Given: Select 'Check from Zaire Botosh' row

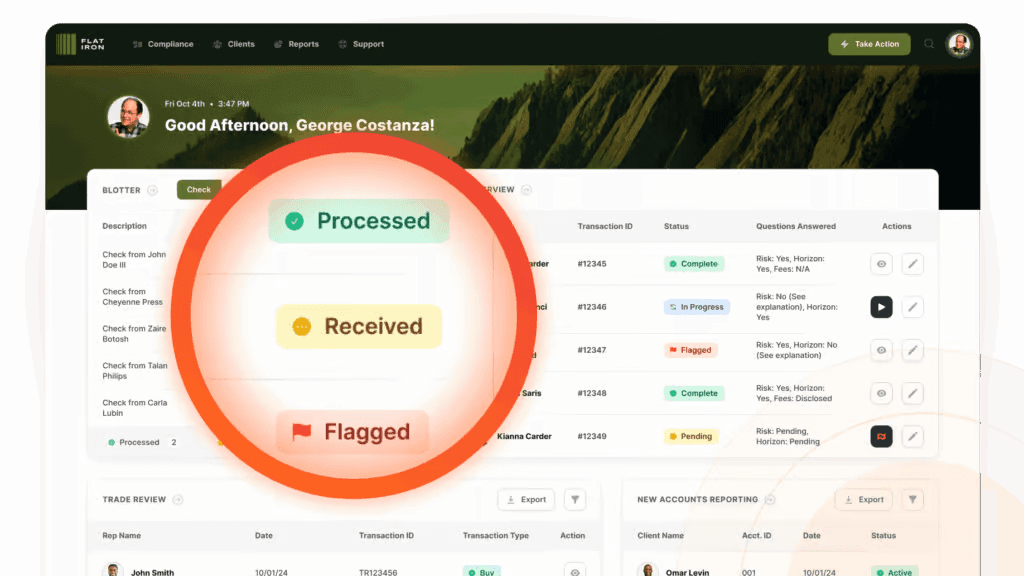Looking at the screenshot, I should (135, 334).
